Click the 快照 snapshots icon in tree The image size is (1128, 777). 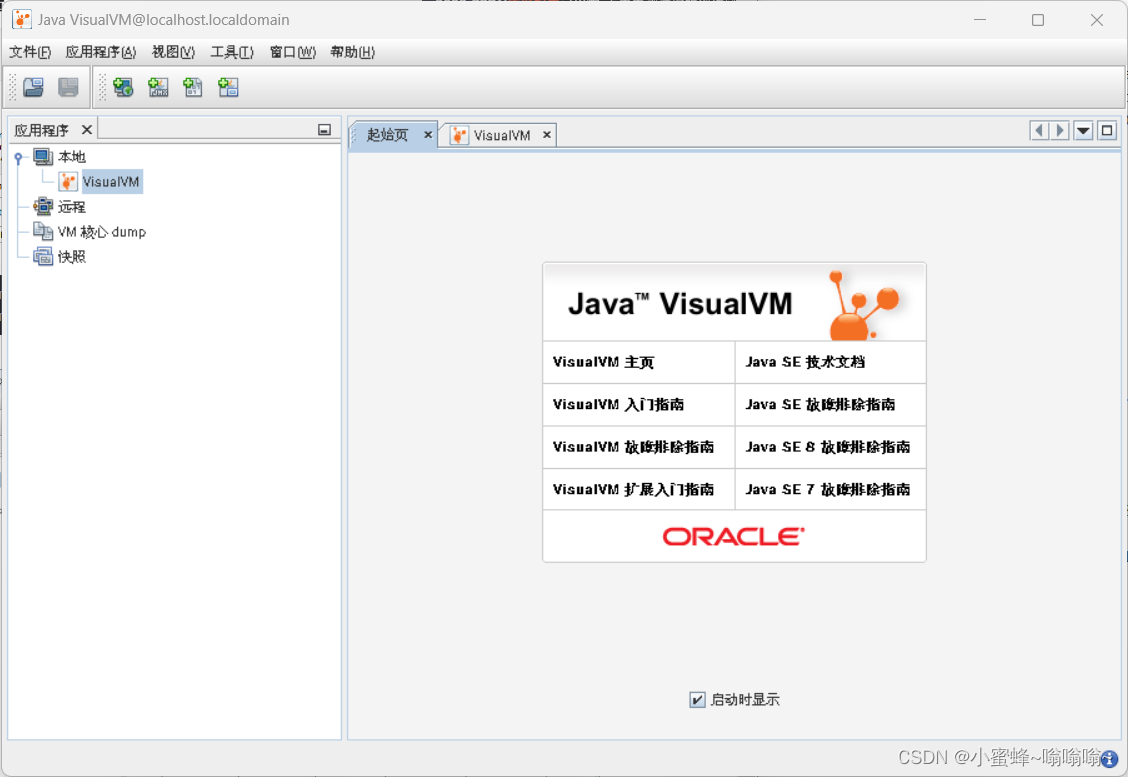[43, 257]
